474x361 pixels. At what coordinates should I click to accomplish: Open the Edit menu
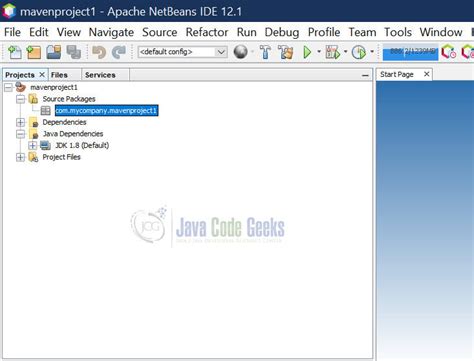point(39,32)
